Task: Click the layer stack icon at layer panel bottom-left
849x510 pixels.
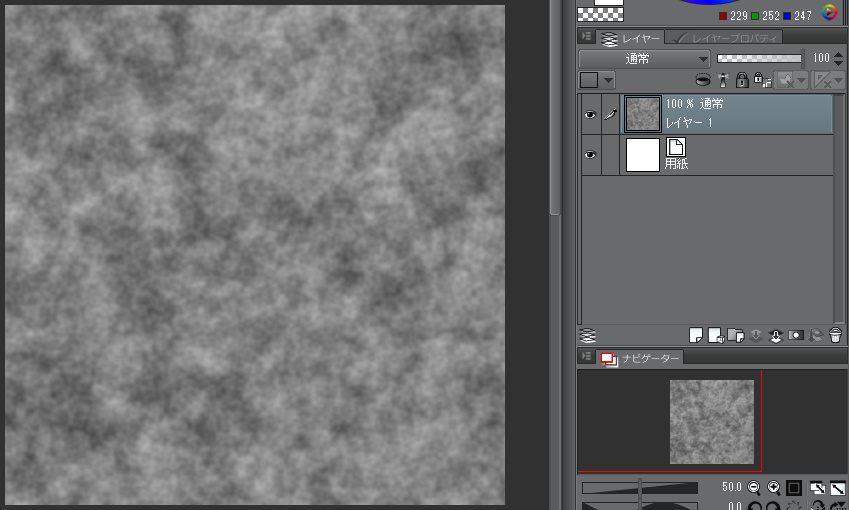Action: 587,336
